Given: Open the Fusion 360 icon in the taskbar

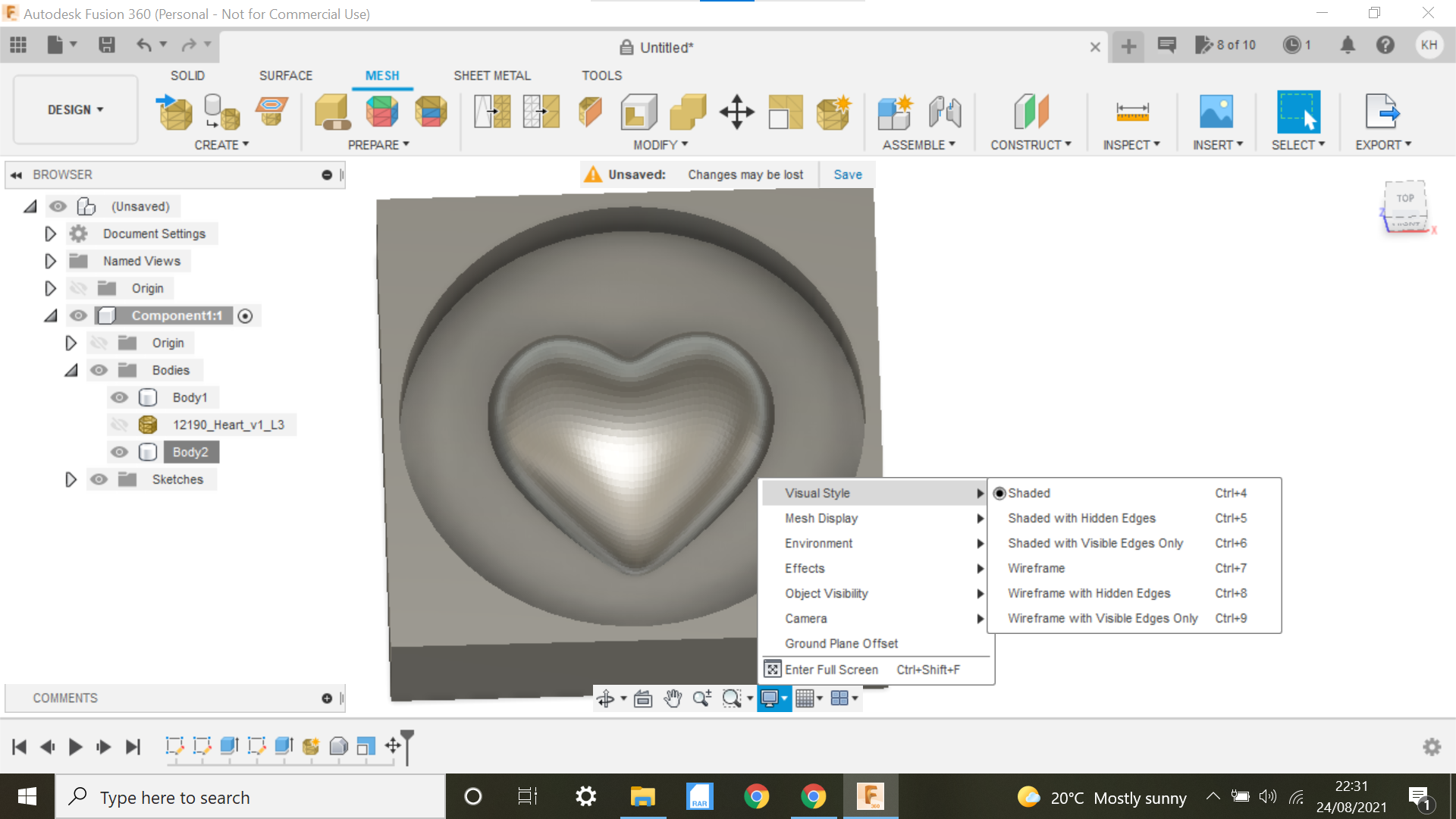Looking at the screenshot, I should [x=871, y=796].
